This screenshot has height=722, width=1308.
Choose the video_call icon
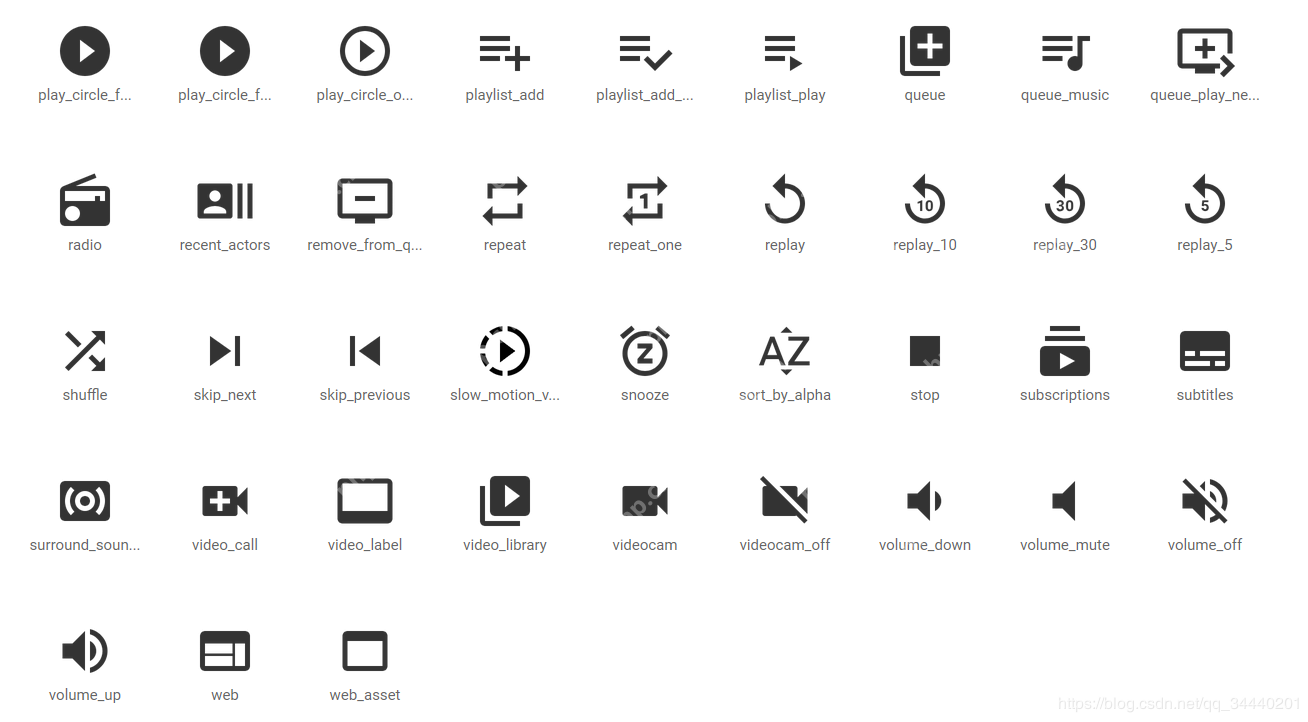point(225,501)
